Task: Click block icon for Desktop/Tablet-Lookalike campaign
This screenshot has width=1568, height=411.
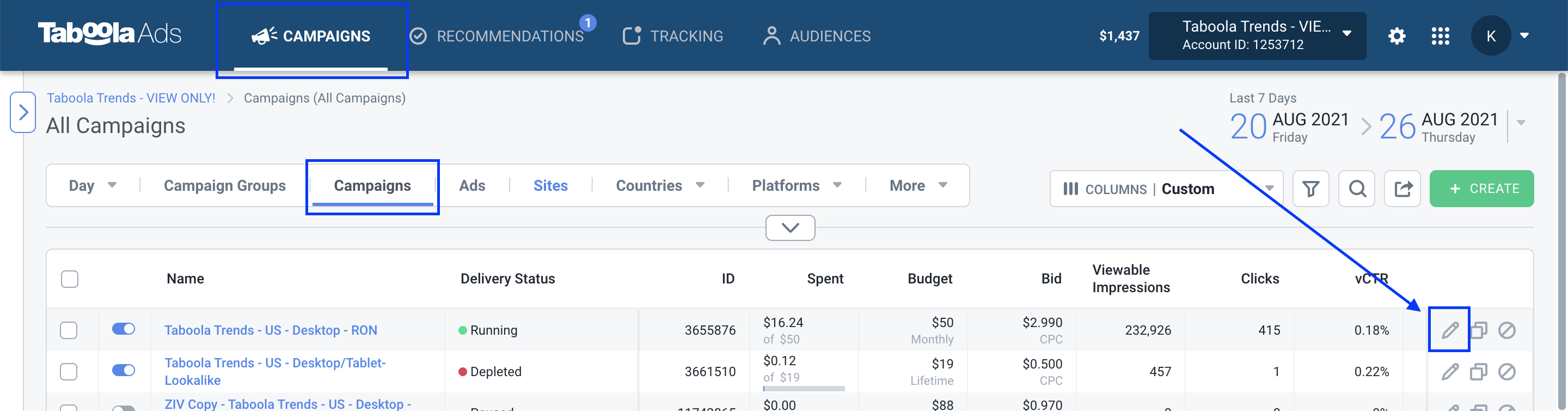Action: point(1506,372)
